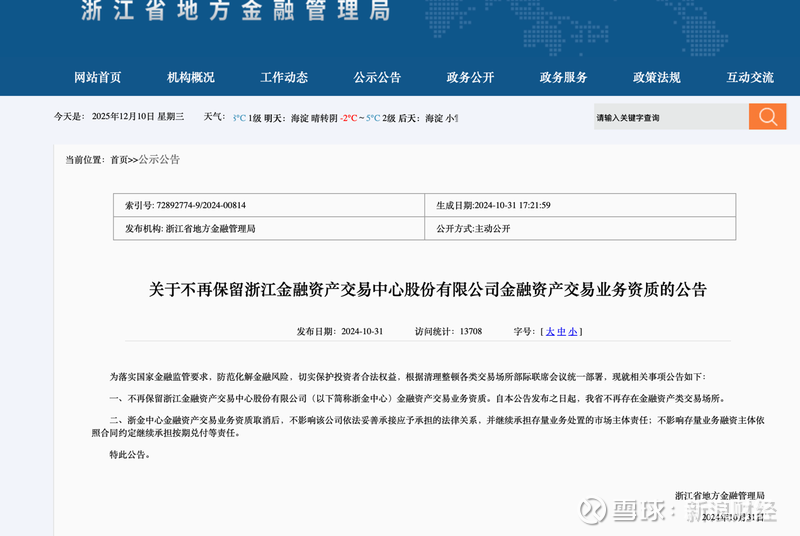Open the 网站首页 nav item
Viewport: 800px width, 536px height.
[97, 78]
